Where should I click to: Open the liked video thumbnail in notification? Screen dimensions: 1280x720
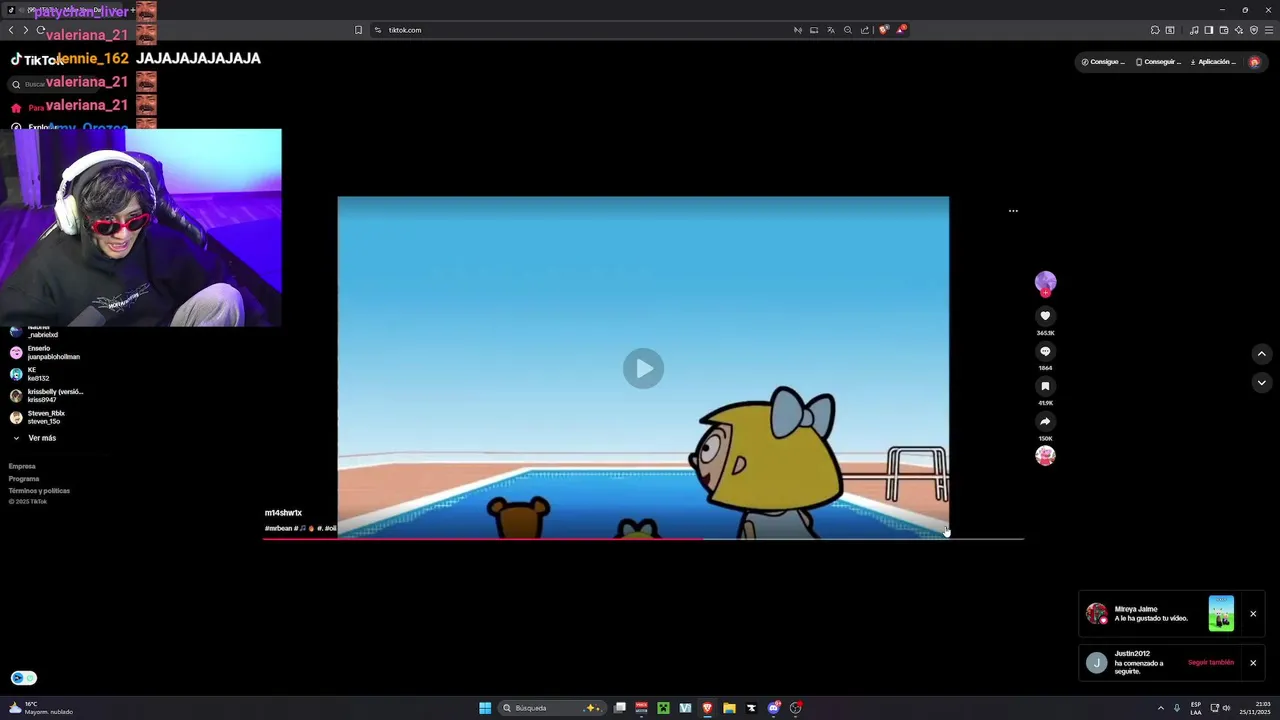pyautogui.click(x=1221, y=613)
